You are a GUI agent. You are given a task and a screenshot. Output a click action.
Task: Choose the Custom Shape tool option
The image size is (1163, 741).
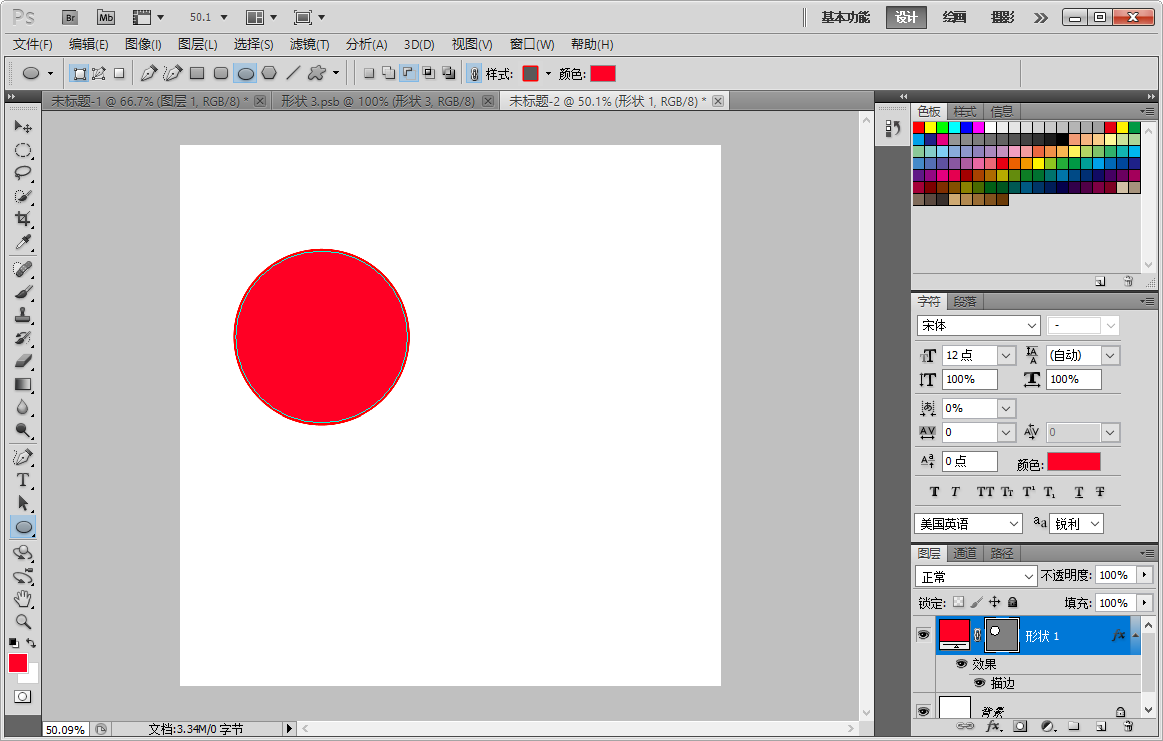(317, 73)
